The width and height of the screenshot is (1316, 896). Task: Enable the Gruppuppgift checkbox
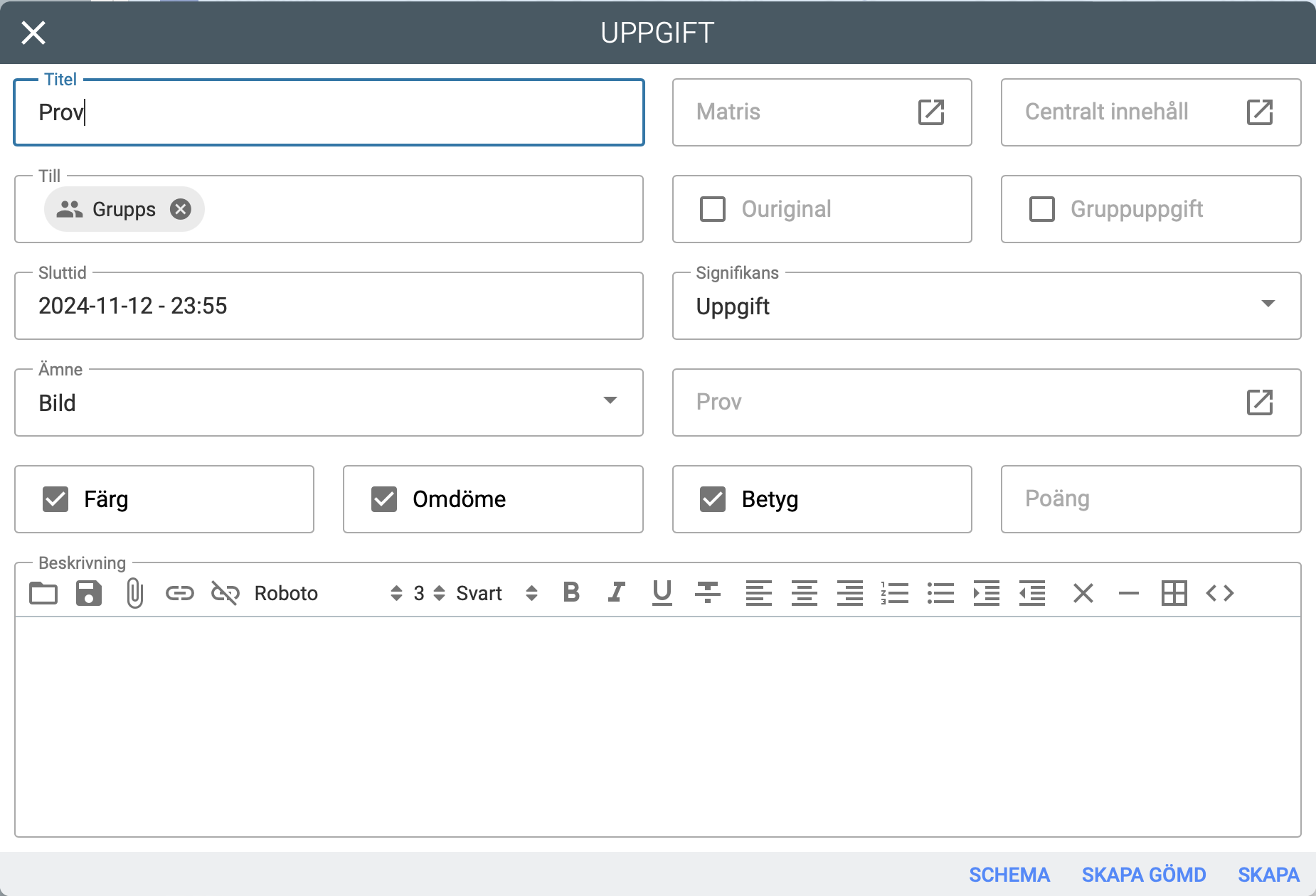point(1042,209)
